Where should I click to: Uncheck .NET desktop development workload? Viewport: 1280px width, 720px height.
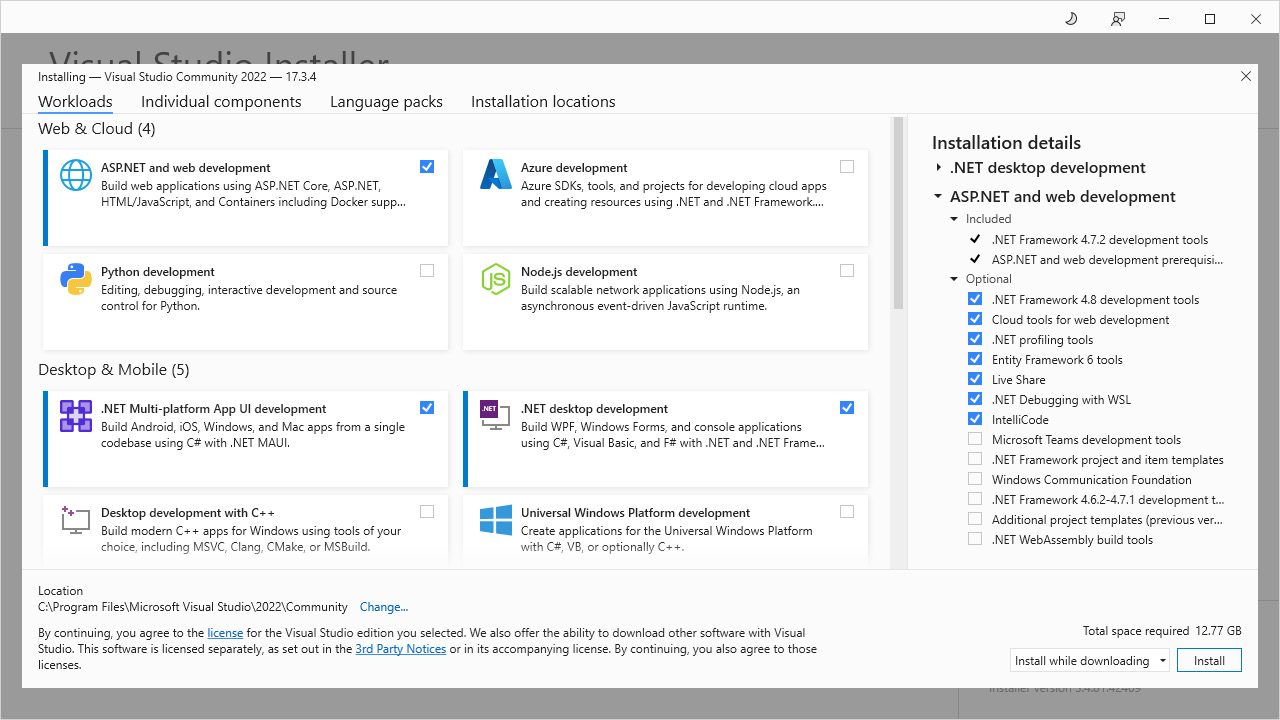847,407
